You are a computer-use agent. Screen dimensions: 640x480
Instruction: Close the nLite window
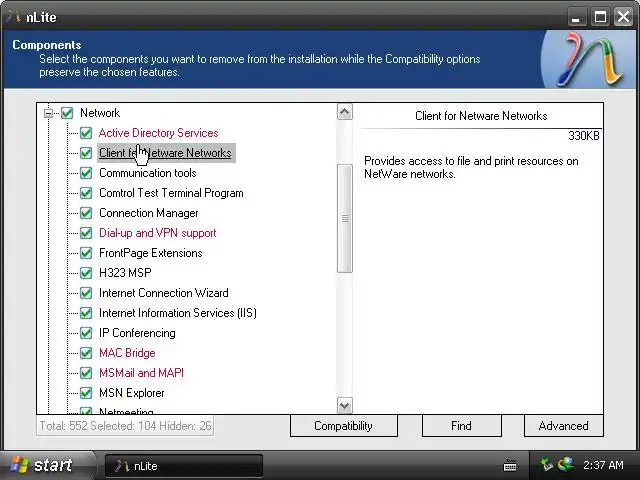[623, 17]
